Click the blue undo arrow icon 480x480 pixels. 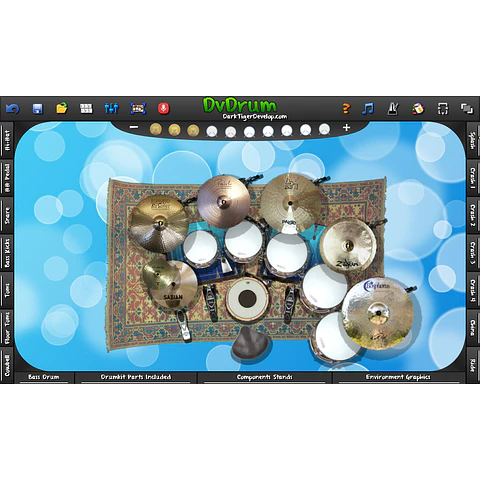[13, 109]
